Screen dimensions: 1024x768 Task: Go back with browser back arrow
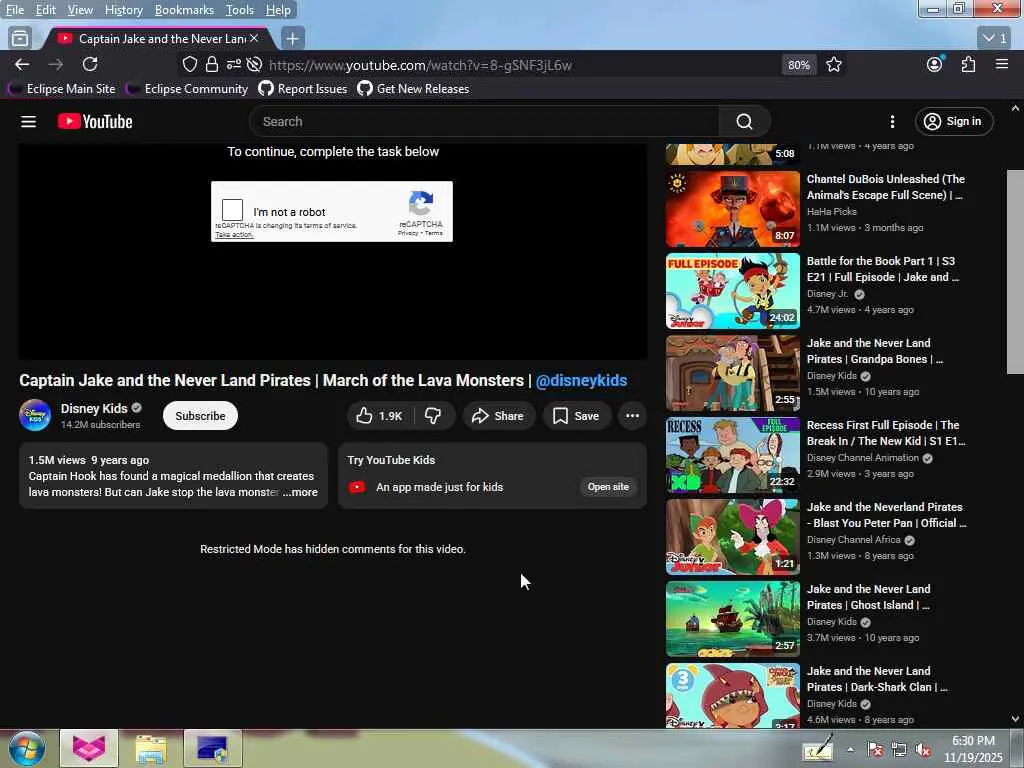(x=22, y=64)
